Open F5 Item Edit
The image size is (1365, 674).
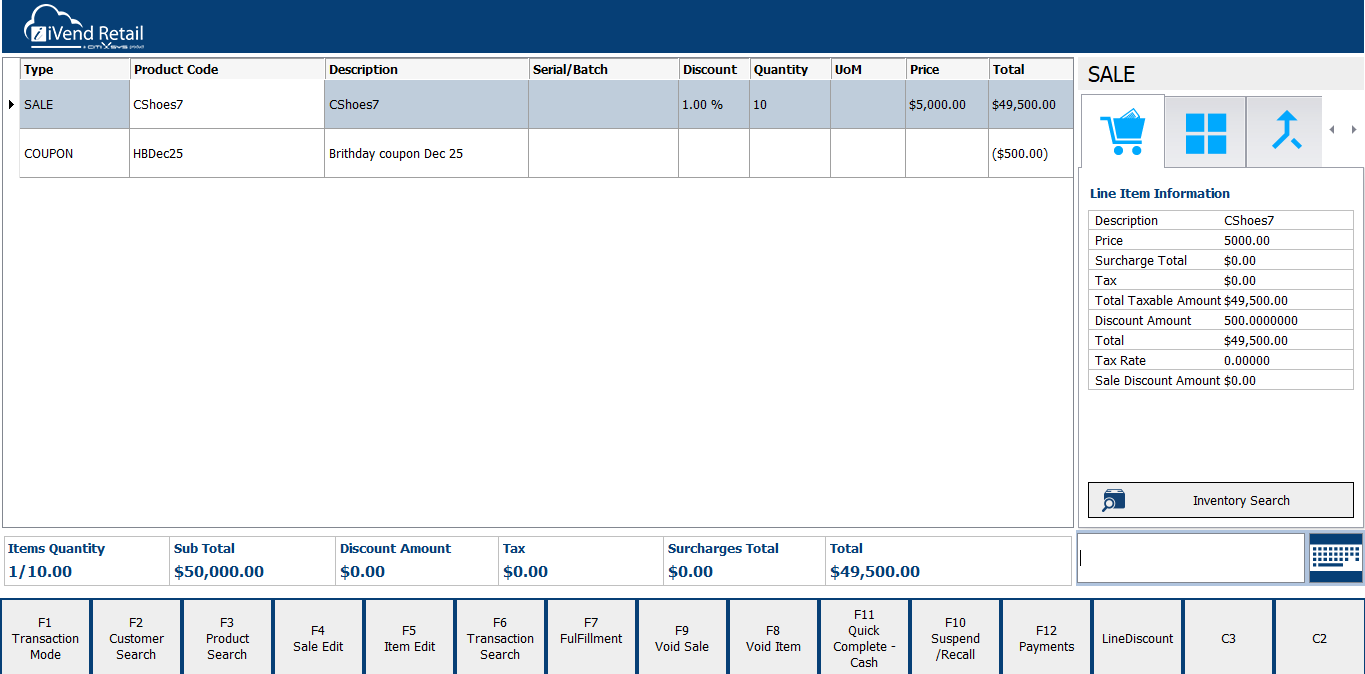tap(409, 638)
